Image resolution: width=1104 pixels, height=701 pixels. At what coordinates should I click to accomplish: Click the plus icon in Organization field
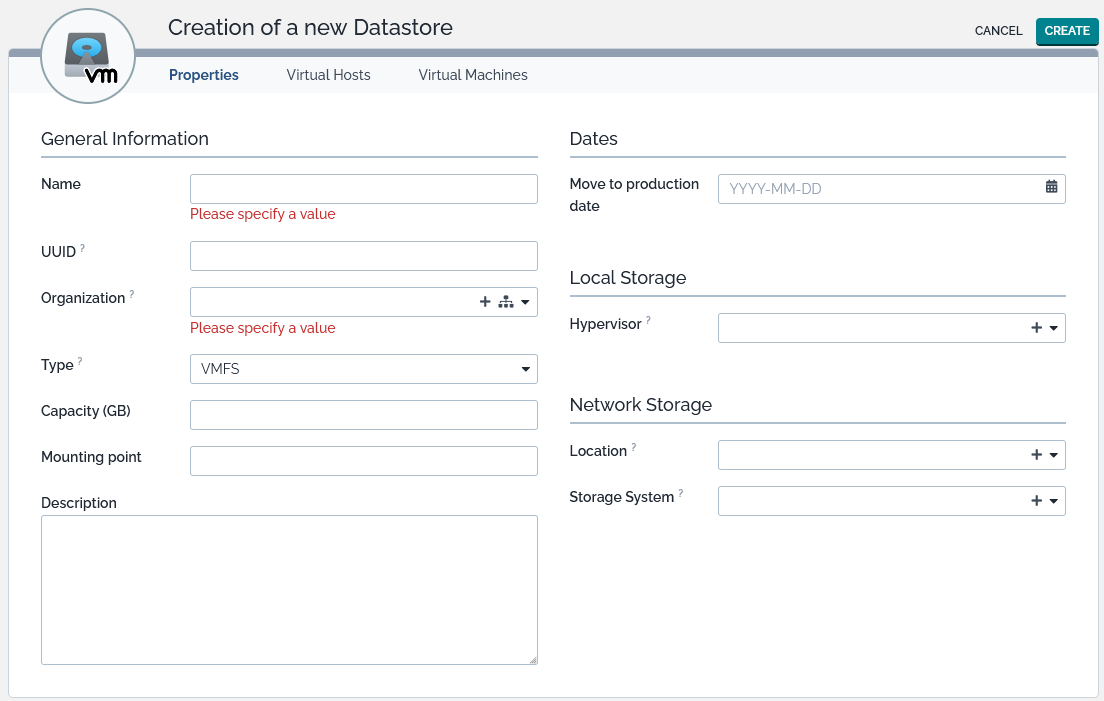(485, 302)
